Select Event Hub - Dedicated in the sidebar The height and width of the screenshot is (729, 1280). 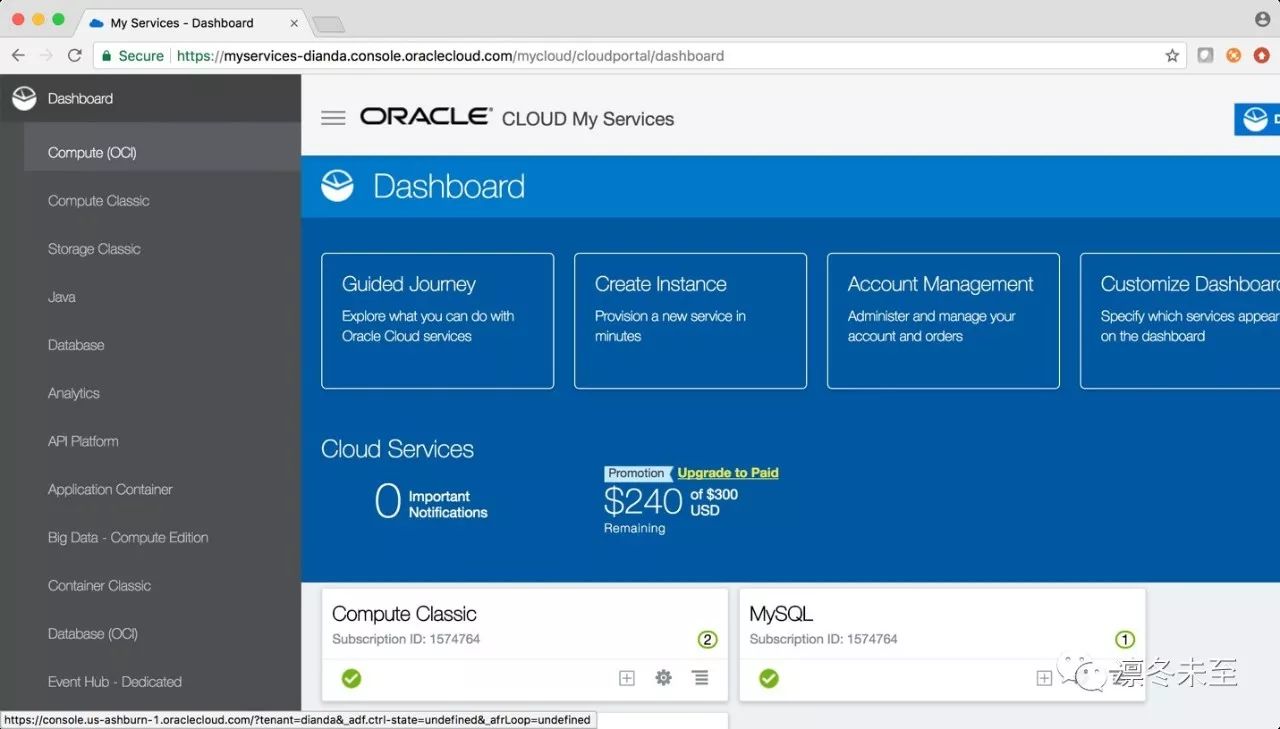[x=115, y=682]
